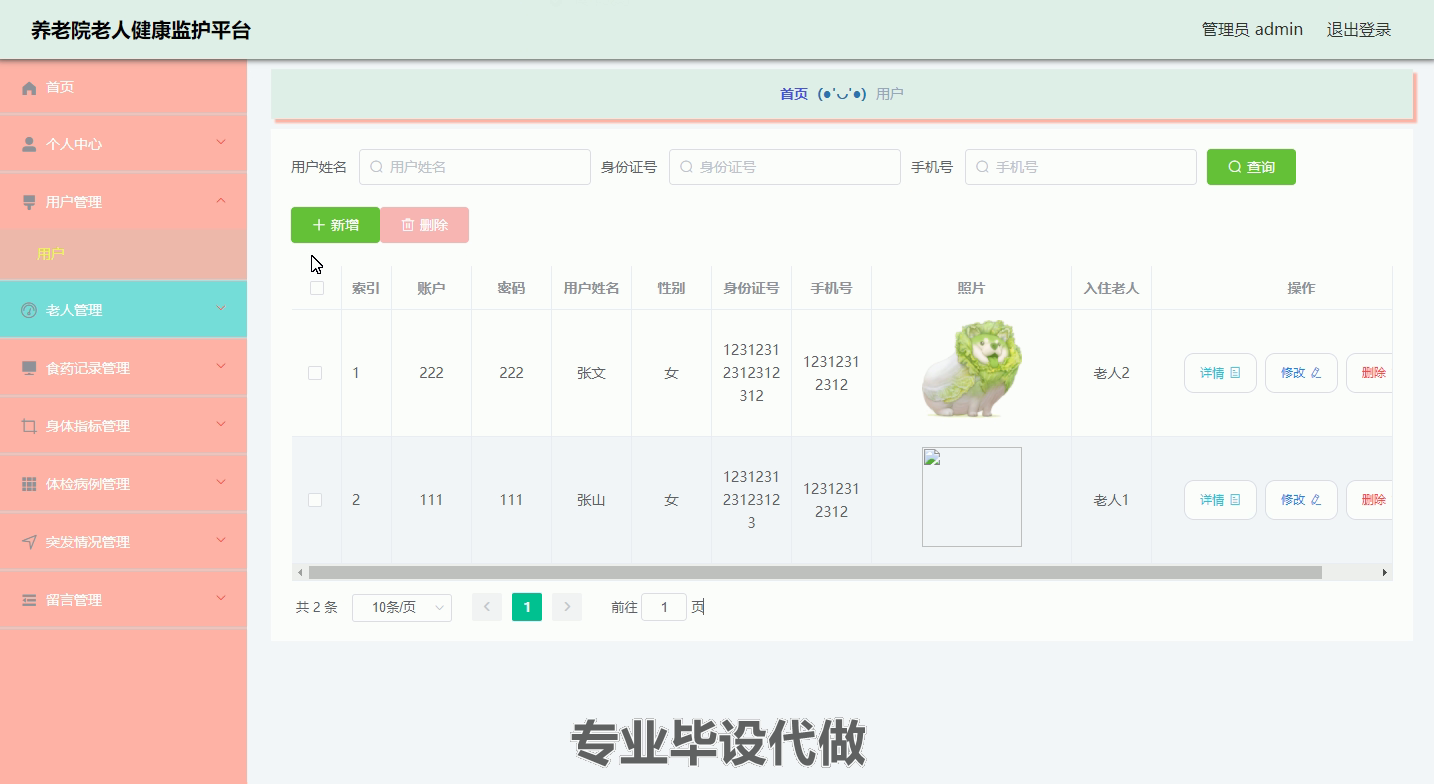The width and height of the screenshot is (1434, 784).
Task: Click the 退出登录 link
Action: [1359, 30]
